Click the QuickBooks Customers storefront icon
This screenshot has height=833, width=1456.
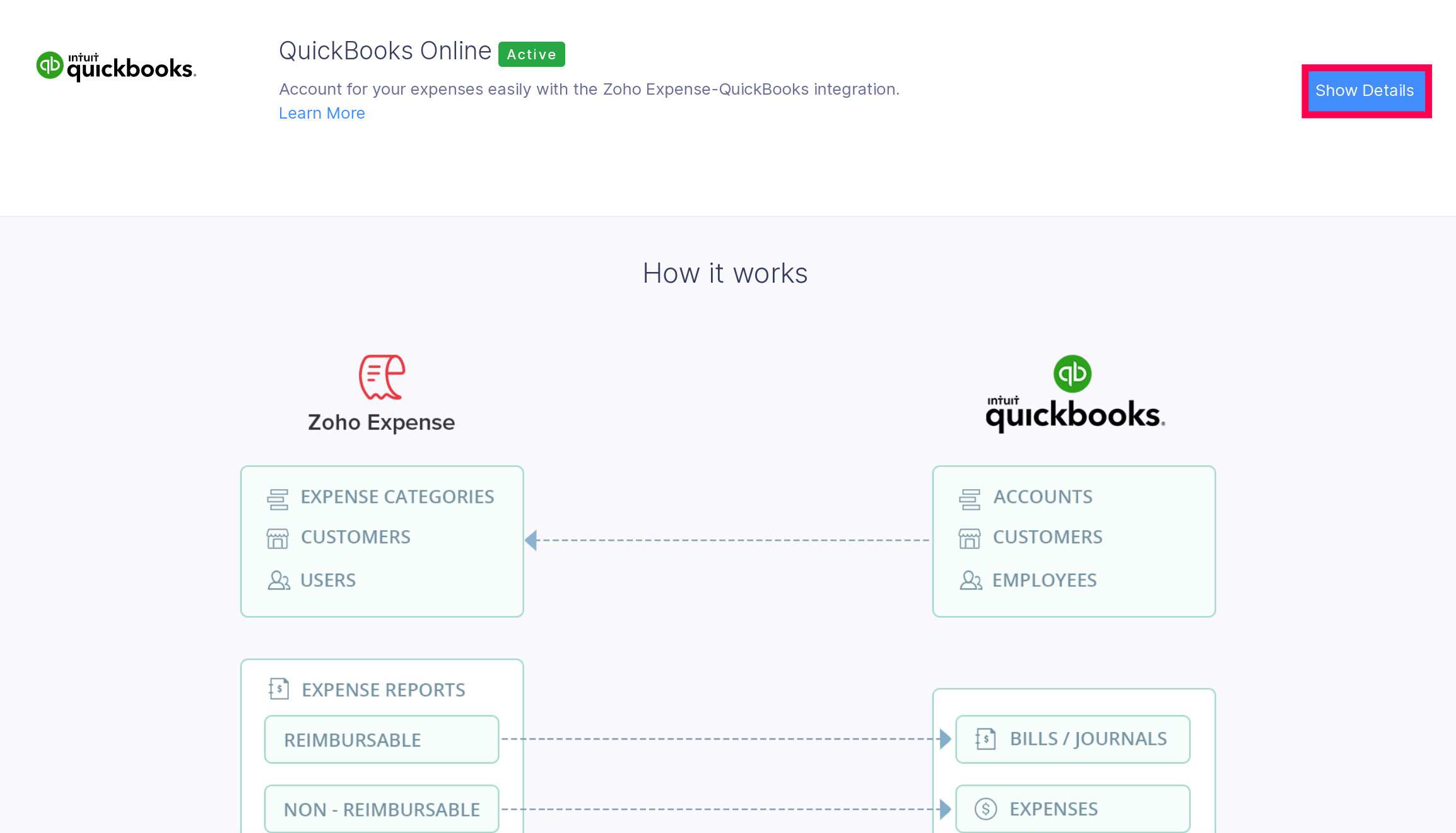click(970, 538)
